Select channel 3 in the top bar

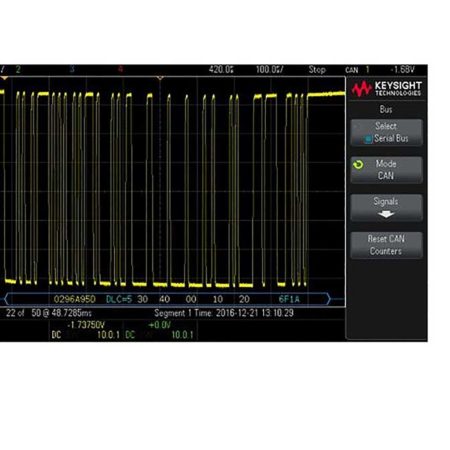[72, 69]
